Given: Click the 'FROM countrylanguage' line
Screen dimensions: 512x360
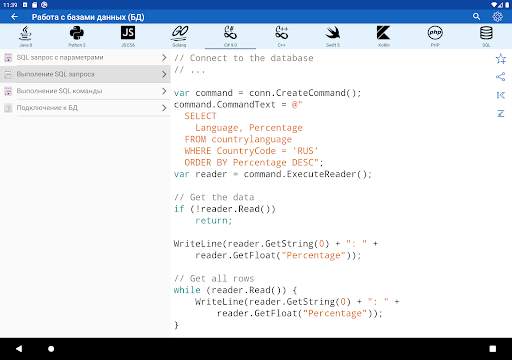Looking at the screenshot, I should 238,139.
